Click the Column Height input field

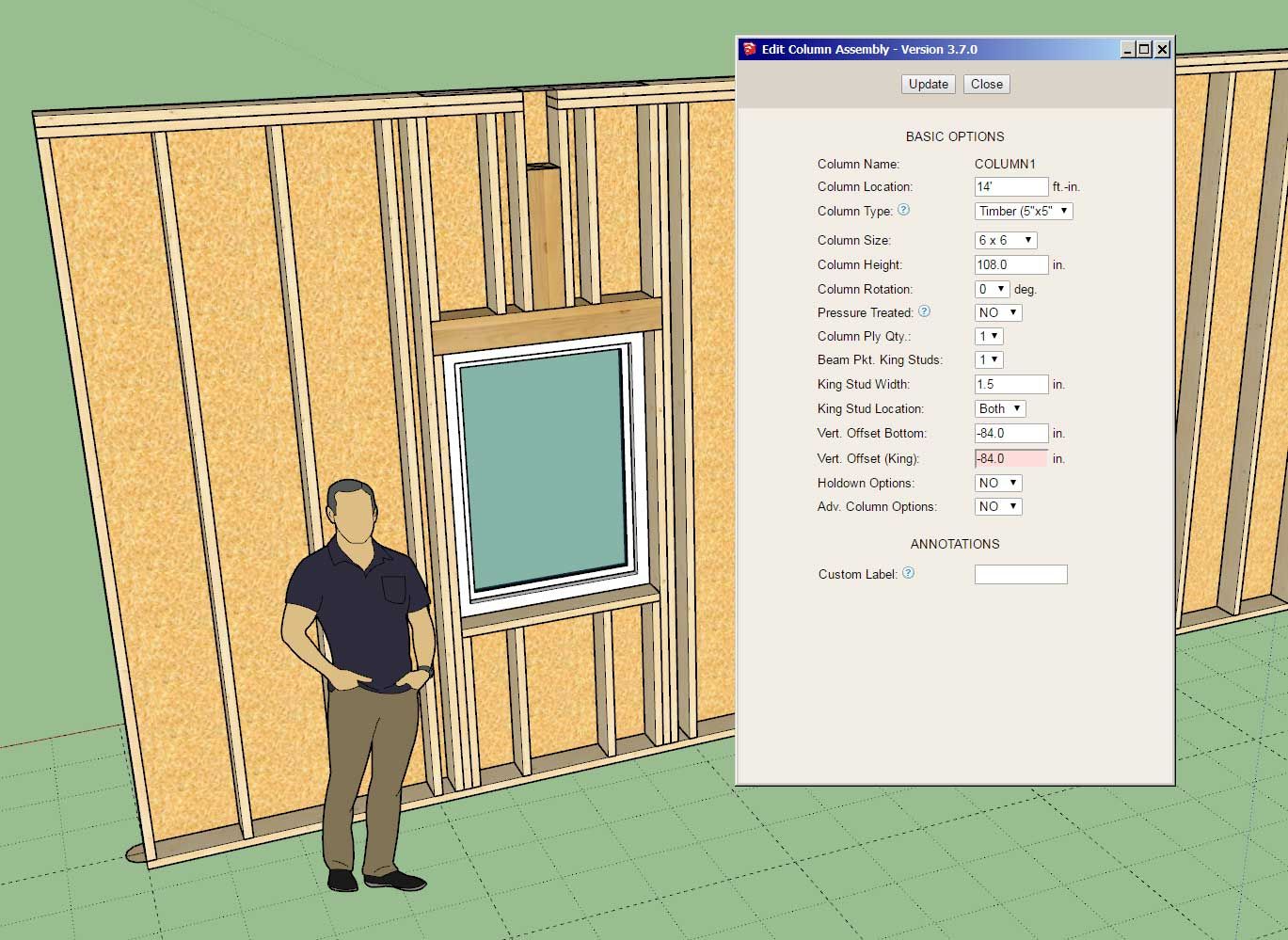(x=1011, y=264)
